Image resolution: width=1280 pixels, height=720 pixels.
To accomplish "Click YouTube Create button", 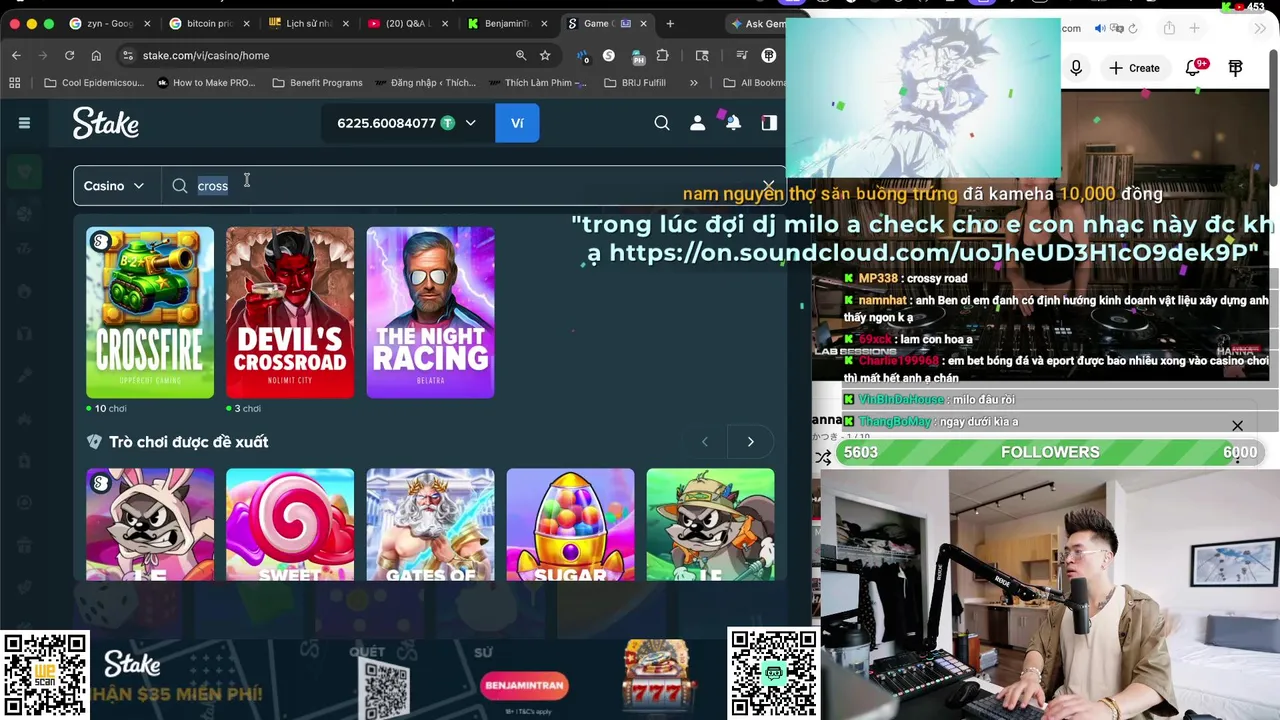I will 1134,68.
